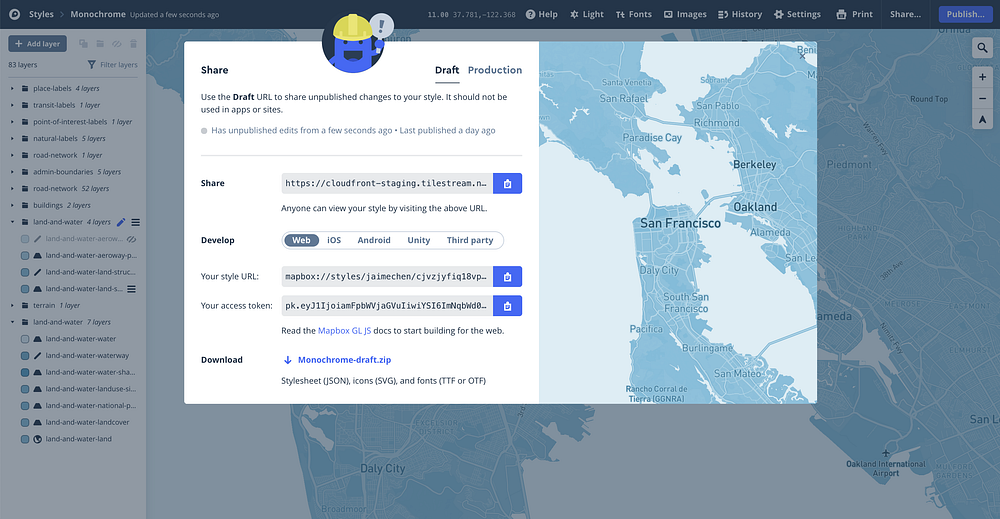This screenshot has width=1000, height=519.
Task: Click fill icon of land-and-water-water-sha layer
Action: point(38,372)
